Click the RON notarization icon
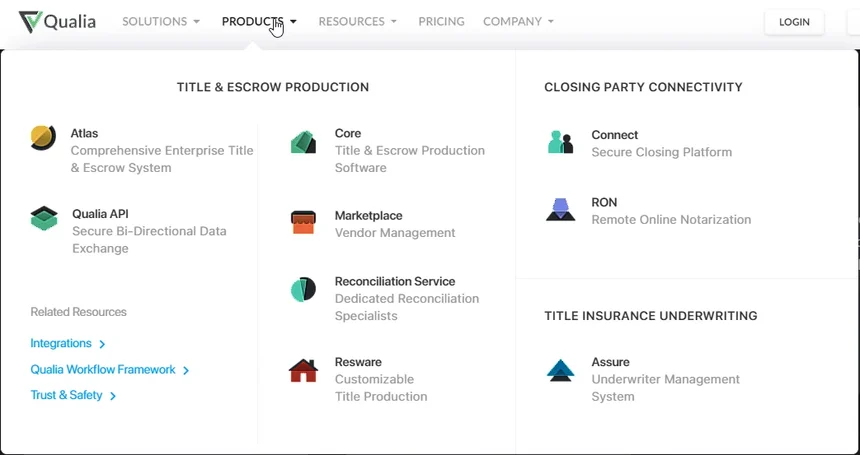The height and width of the screenshot is (455, 860). coord(561,209)
